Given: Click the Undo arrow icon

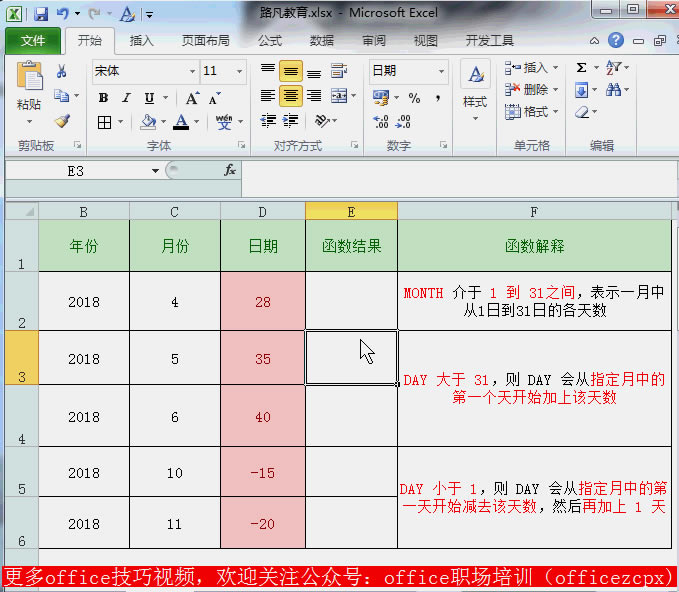Looking at the screenshot, I should pyautogui.click(x=63, y=14).
